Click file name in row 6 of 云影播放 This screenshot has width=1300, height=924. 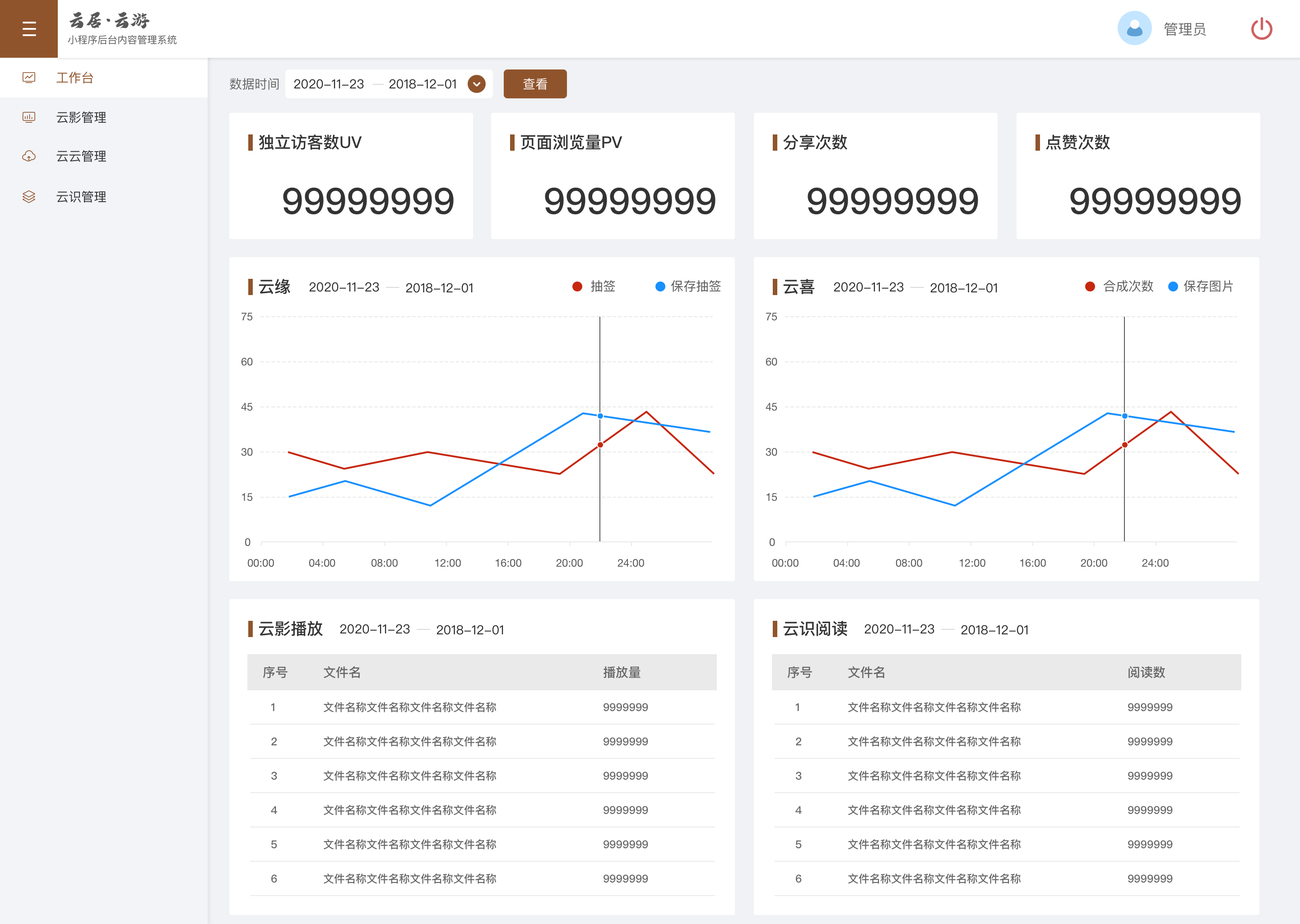(409, 878)
